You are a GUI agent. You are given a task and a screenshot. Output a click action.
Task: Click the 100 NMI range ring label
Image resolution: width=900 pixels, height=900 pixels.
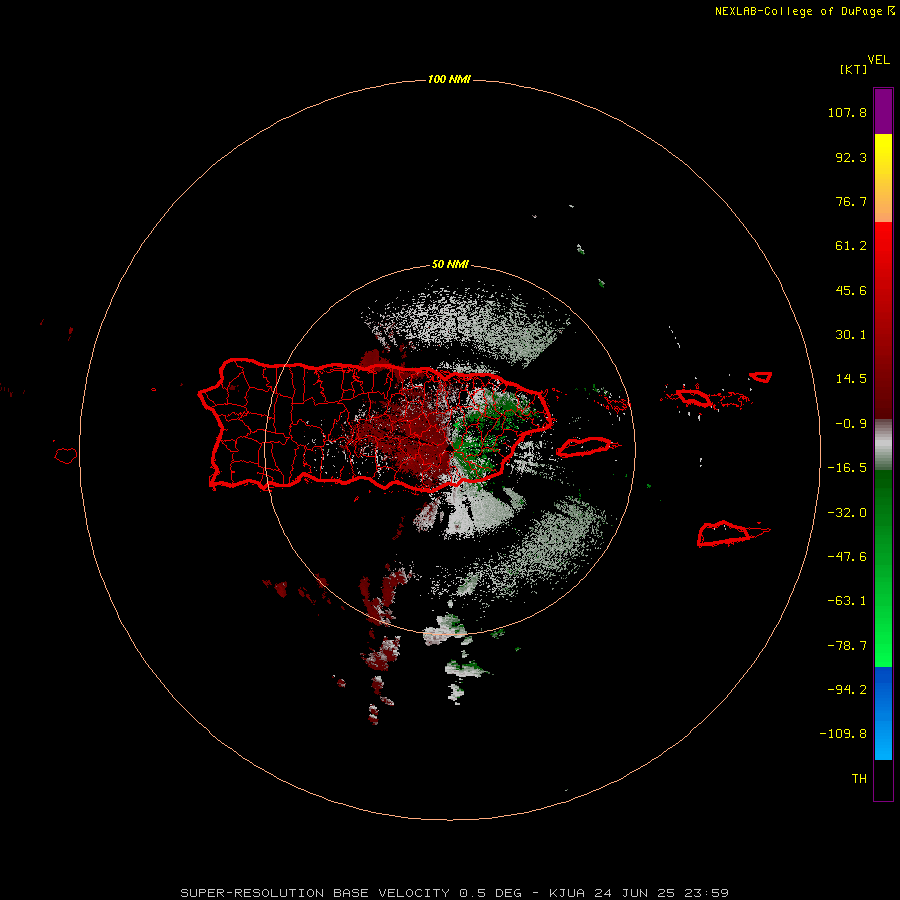[x=449, y=79]
